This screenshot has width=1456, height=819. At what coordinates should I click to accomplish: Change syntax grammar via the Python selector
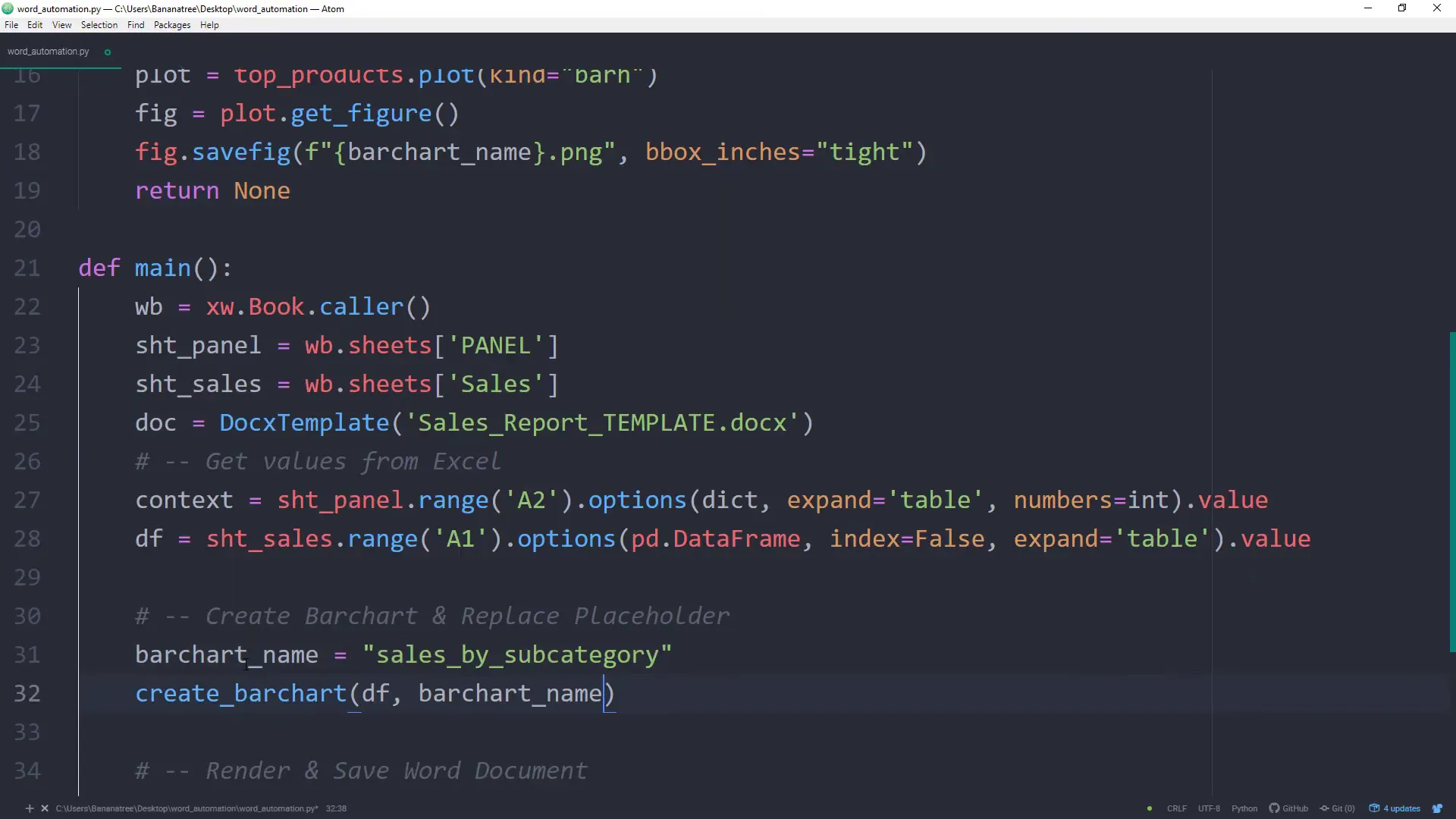coord(1244,808)
